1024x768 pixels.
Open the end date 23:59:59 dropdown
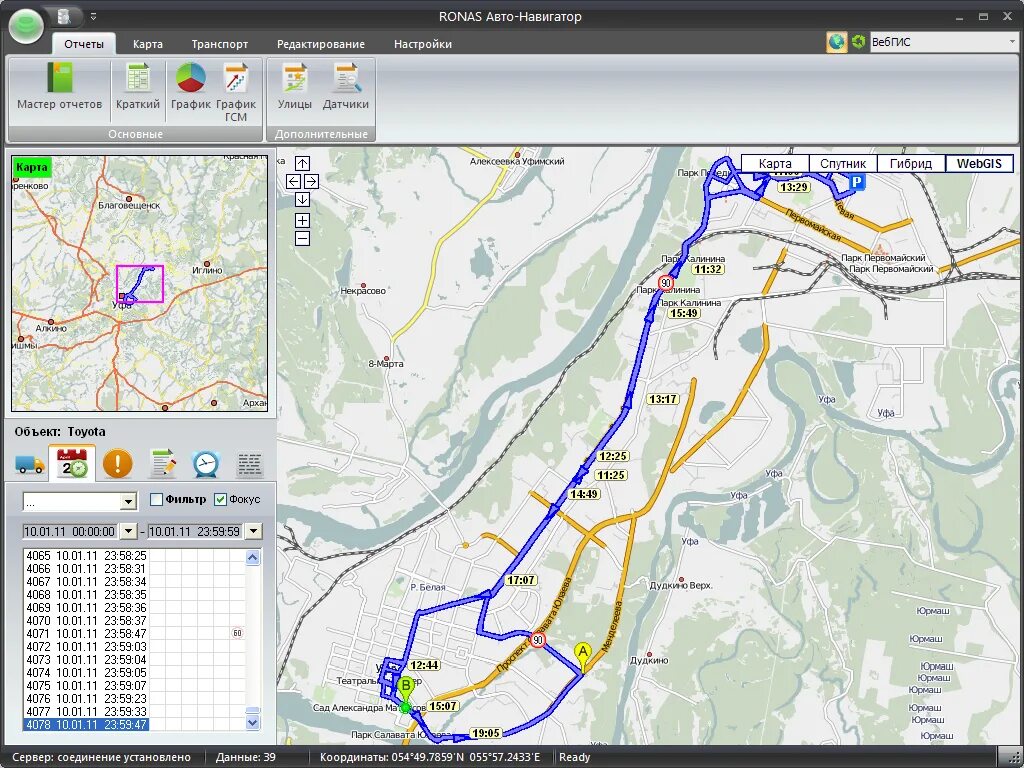coord(253,531)
